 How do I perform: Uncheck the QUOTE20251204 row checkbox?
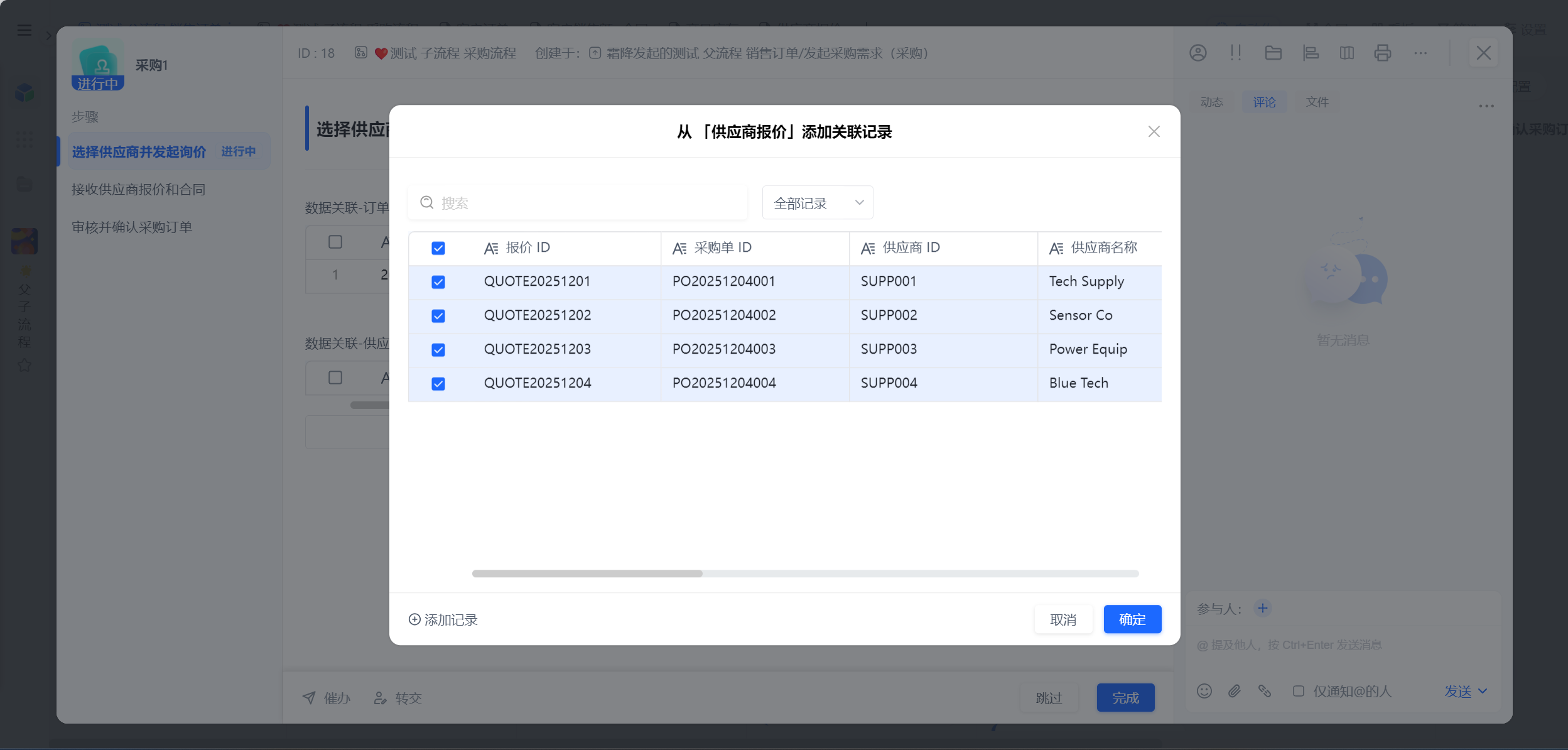pyautogui.click(x=438, y=384)
